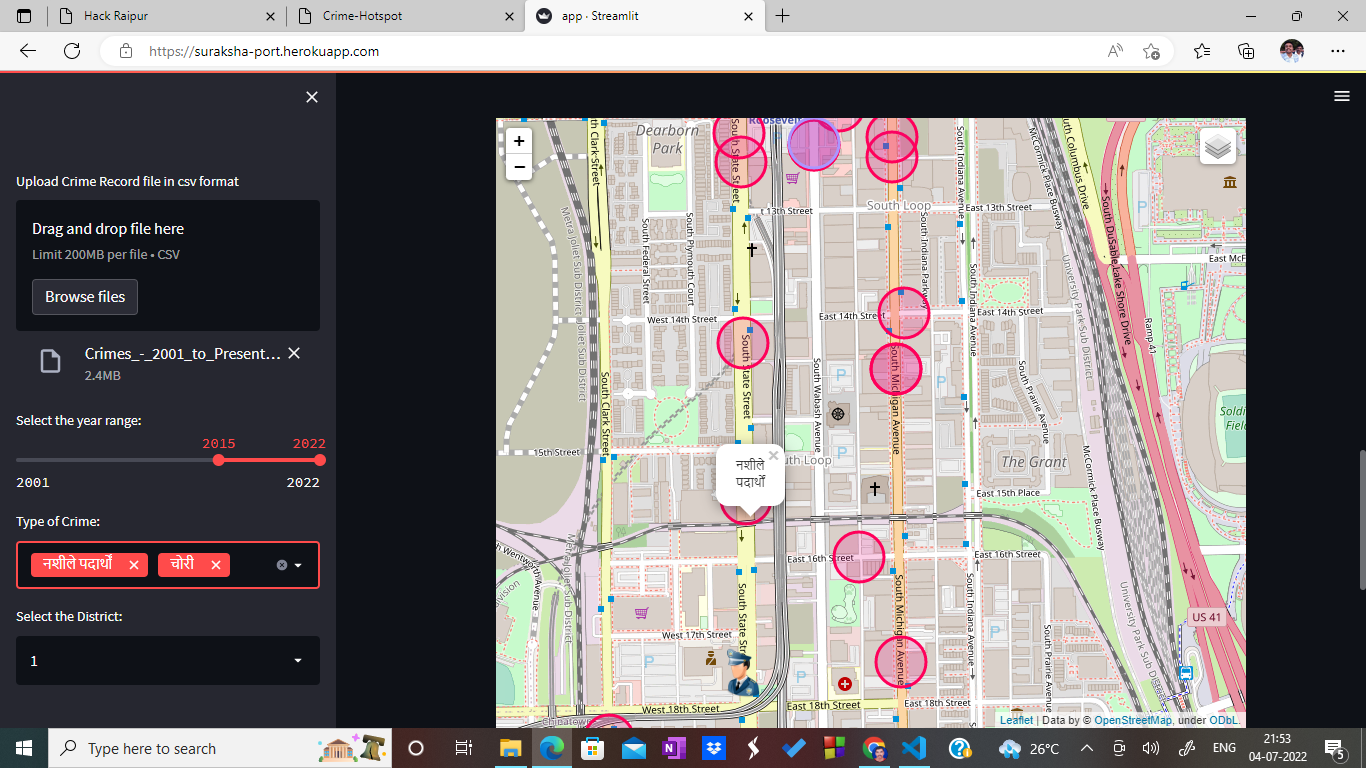Open Visual Studio Code from taskbar

click(x=915, y=748)
